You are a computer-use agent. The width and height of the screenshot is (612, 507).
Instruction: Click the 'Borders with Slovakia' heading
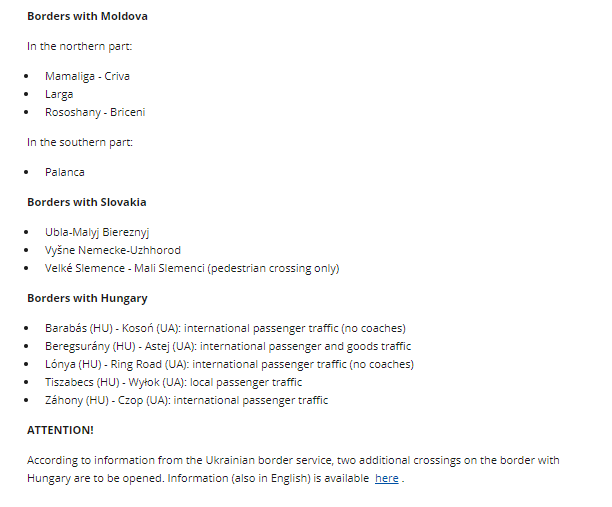pos(87,202)
